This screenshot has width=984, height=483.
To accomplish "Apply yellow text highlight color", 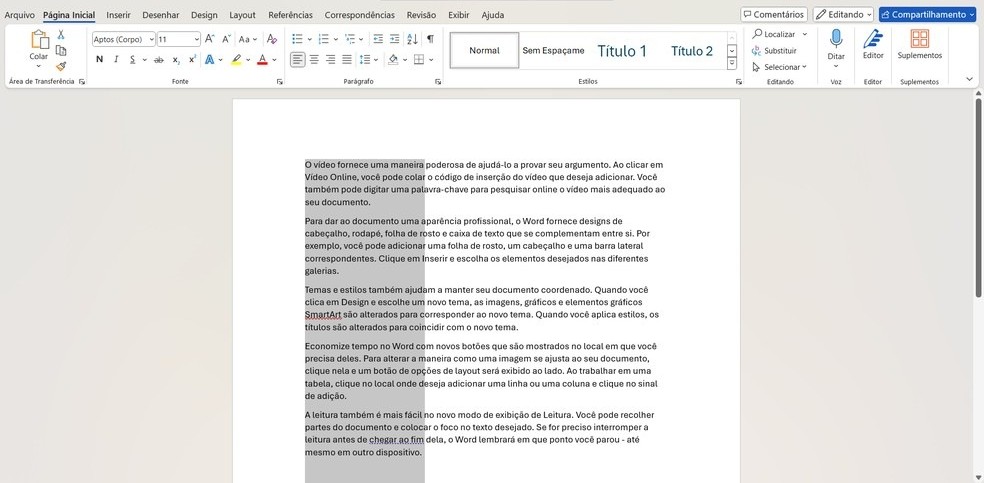I will coord(236,60).
